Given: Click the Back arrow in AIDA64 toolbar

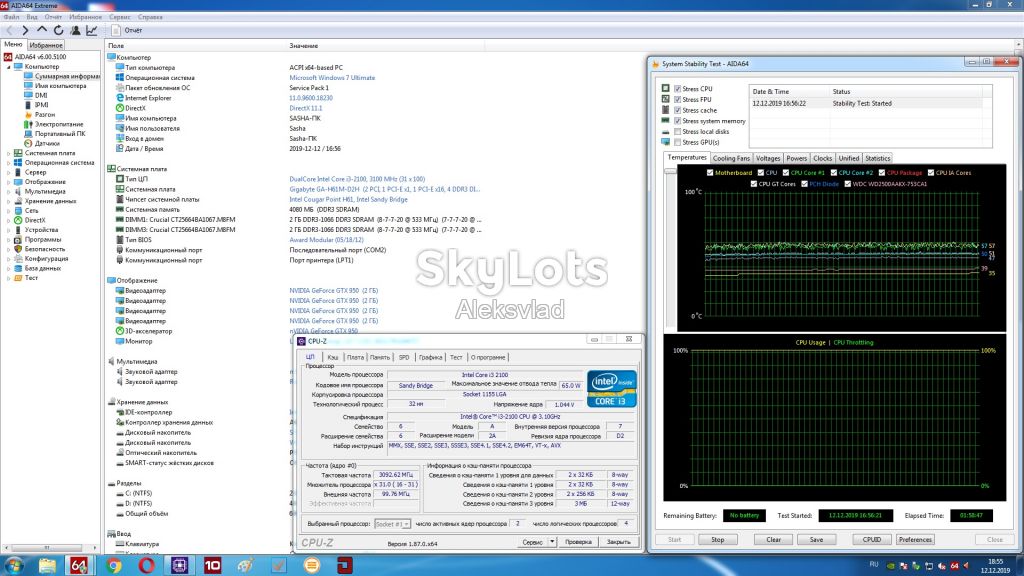Looking at the screenshot, I should pyautogui.click(x=9, y=30).
